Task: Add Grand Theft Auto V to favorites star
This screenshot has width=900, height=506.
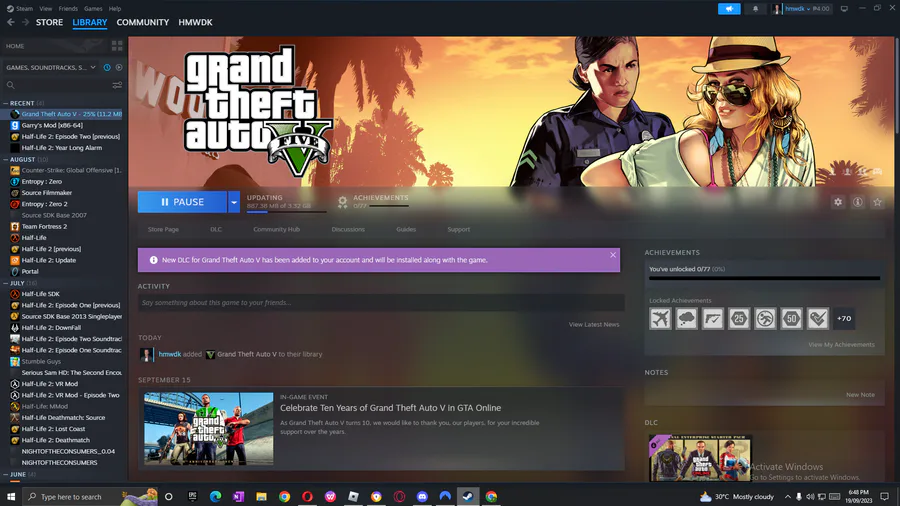Action: pyautogui.click(x=877, y=202)
